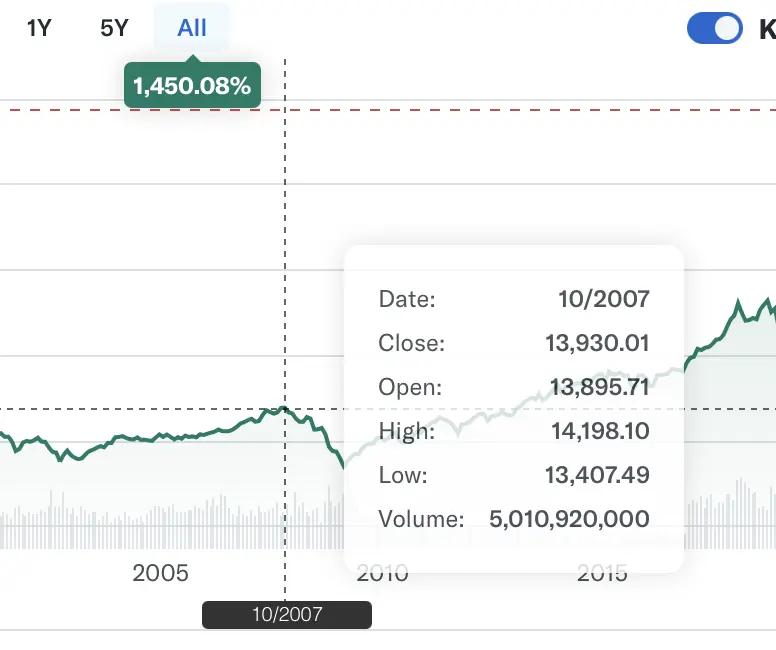Select the 1Y time range tab
This screenshot has width=776, height=650.
click(x=39, y=27)
